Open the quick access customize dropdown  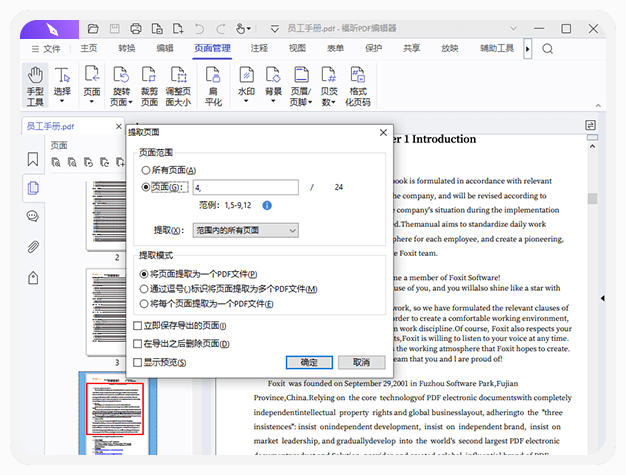click(x=275, y=29)
